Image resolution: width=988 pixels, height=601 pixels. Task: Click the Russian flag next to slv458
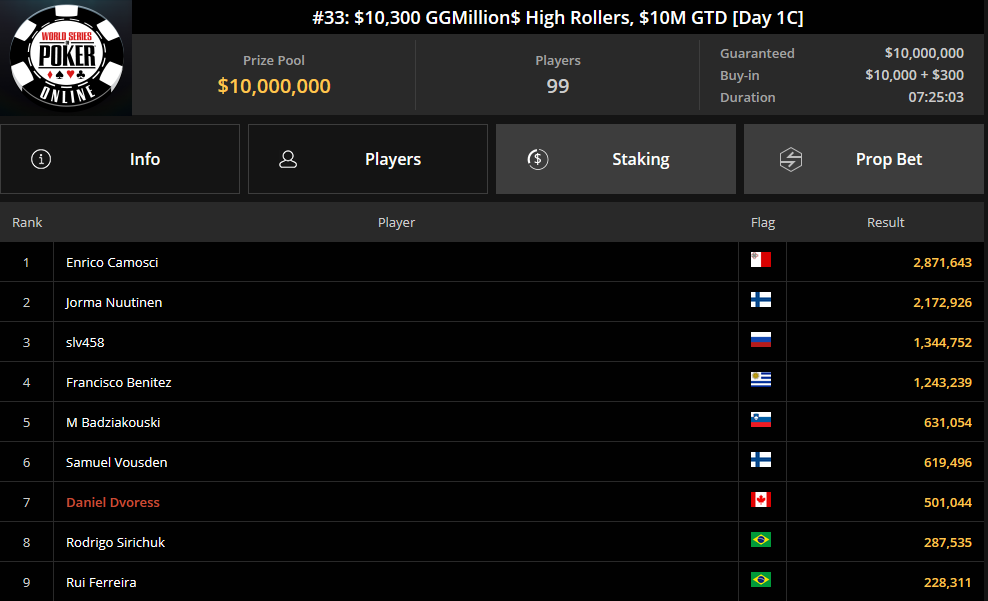(x=761, y=340)
